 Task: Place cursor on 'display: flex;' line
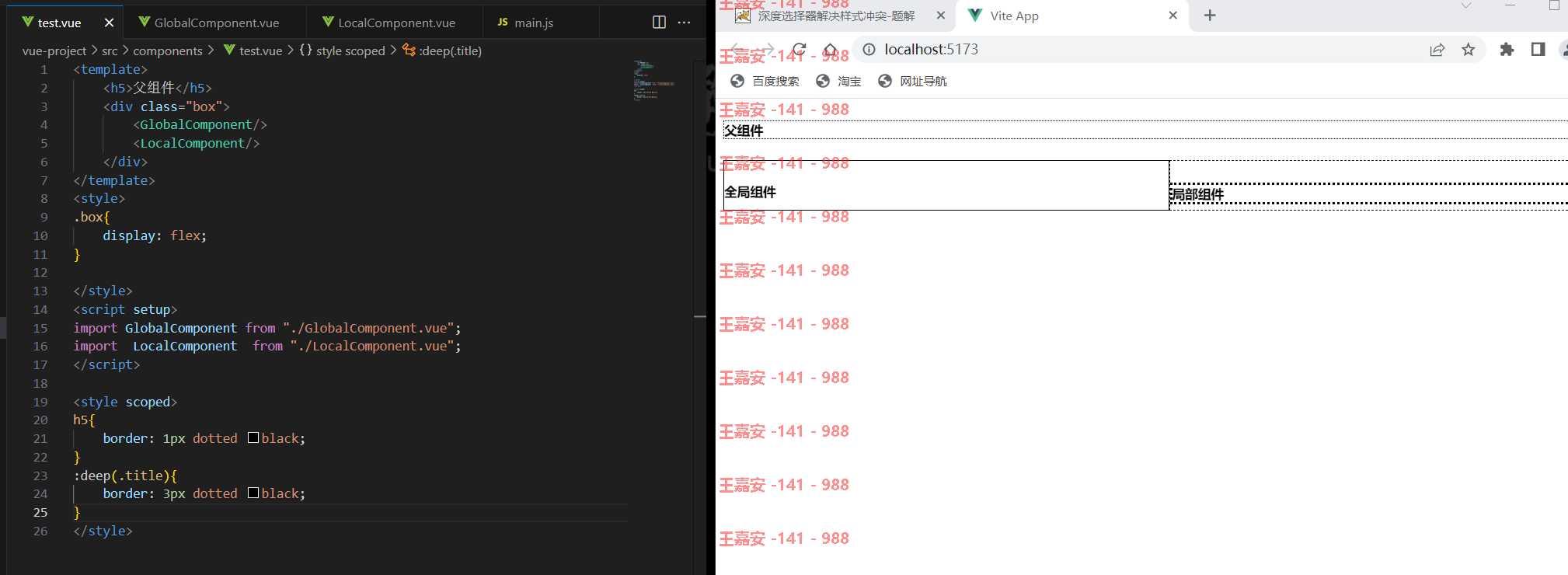155,235
